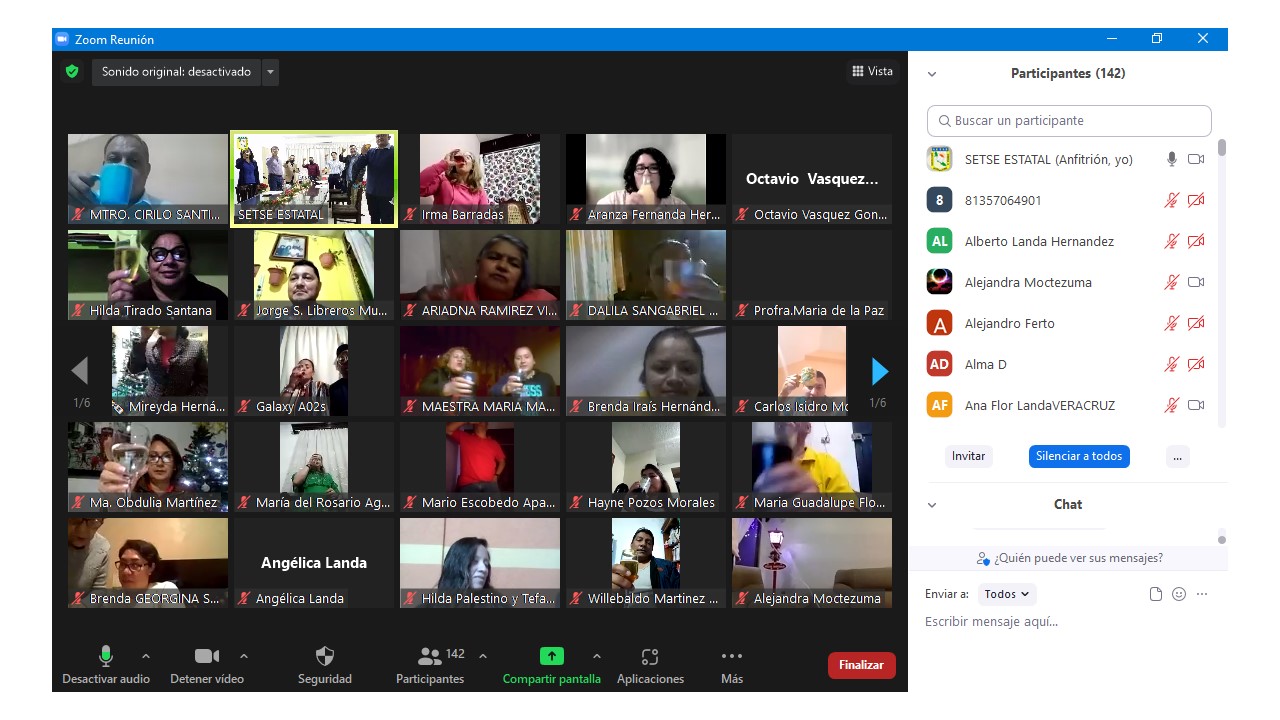Click Invitar button in participants panel

[x=968, y=456]
